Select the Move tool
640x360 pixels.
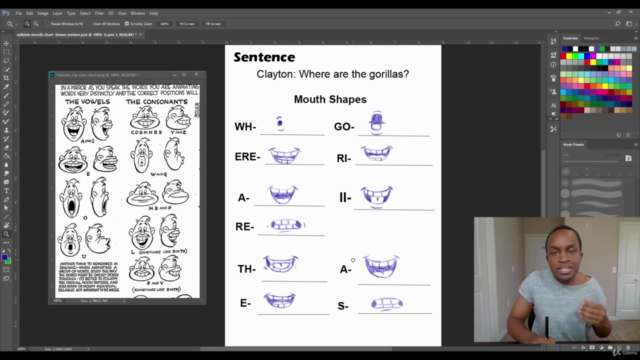pyautogui.click(x=6, y=43)
